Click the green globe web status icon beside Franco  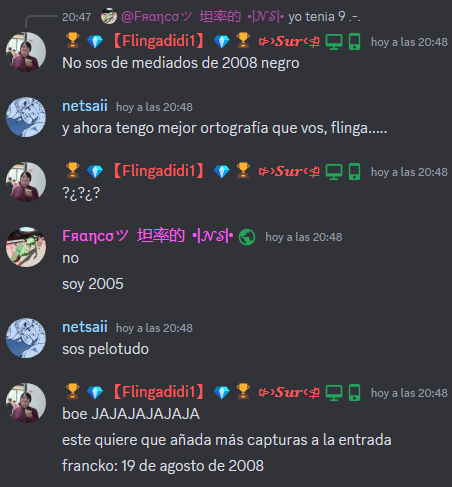pyautogui.click(x=247, y=237)
